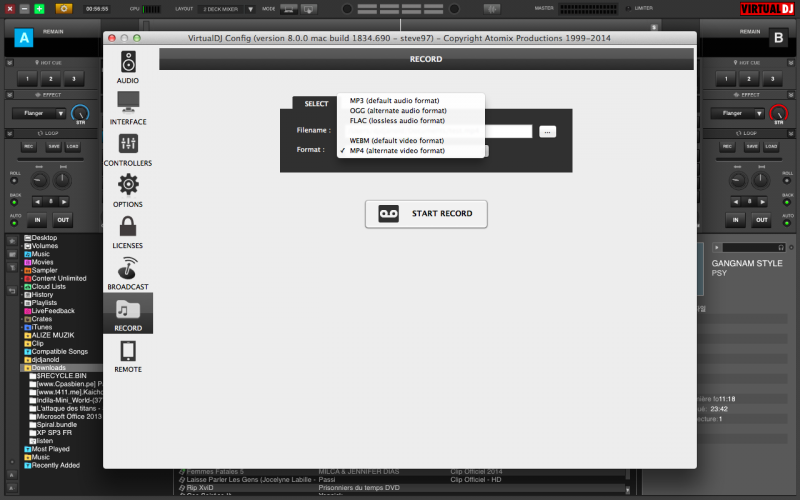Screen dimensions: 800x500
Task: Click the red effect strength knob on deck B
Action: [x=779, y=113]
